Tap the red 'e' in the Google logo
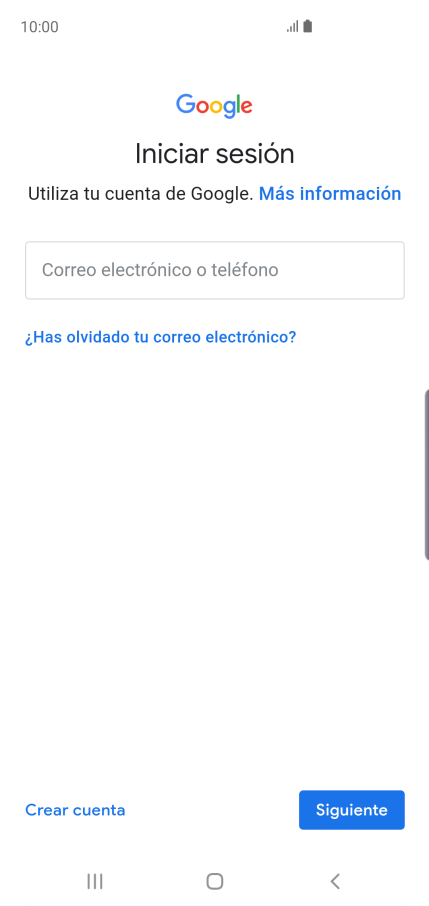 [x=246, y=107]
